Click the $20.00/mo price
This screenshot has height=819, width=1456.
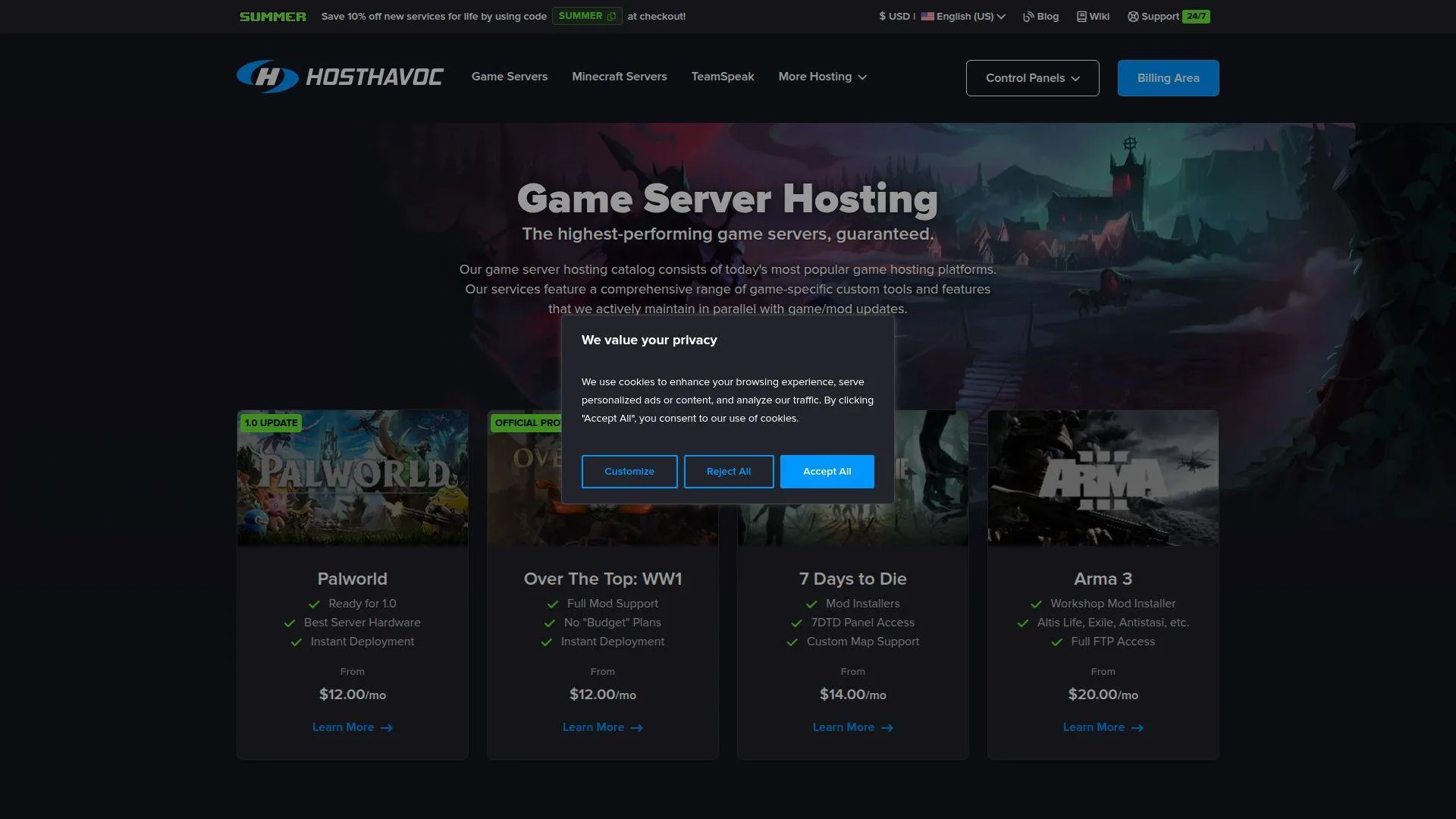click(1103, 695)
